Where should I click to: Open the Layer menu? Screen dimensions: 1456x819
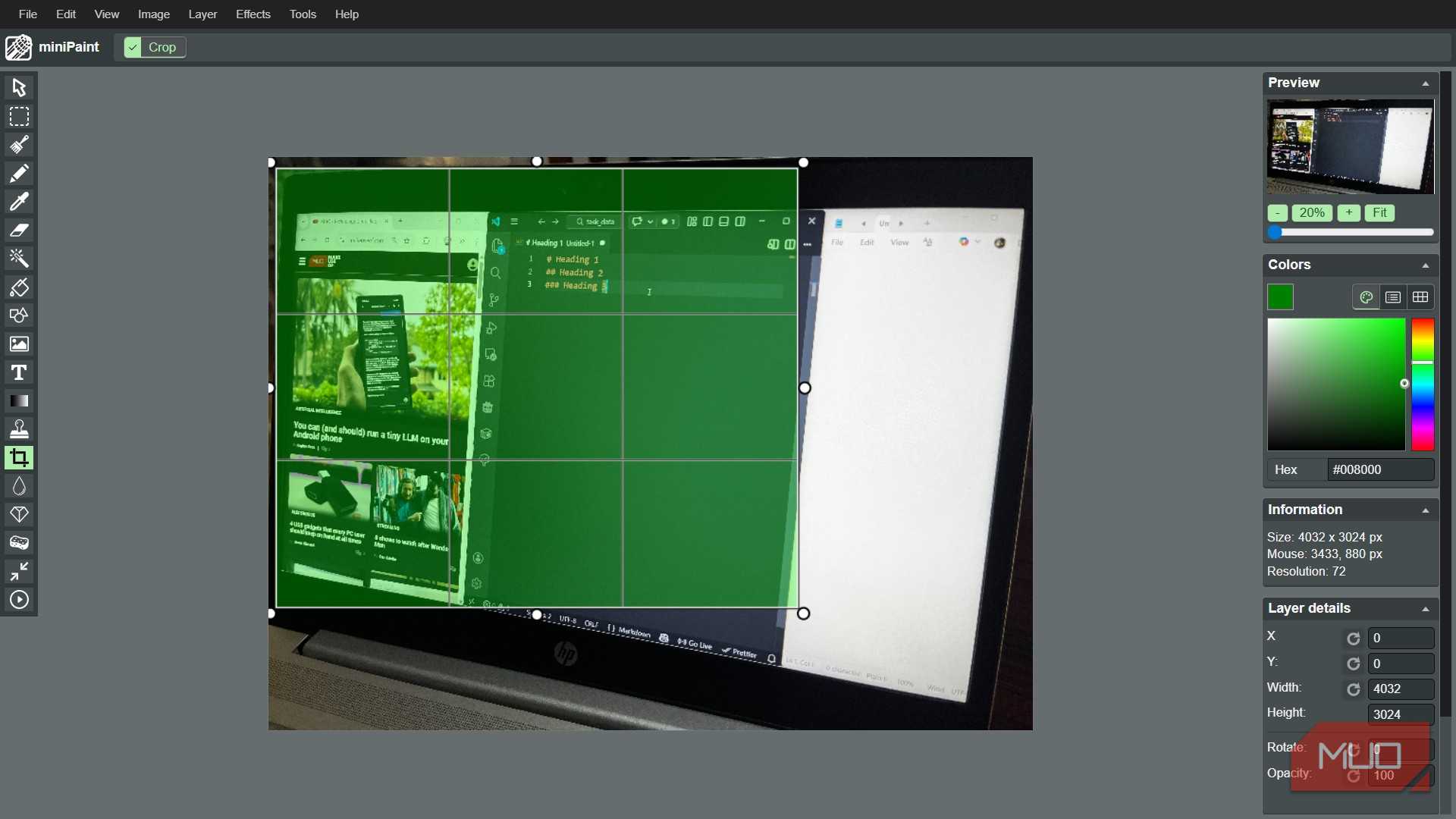click(202, 14)
